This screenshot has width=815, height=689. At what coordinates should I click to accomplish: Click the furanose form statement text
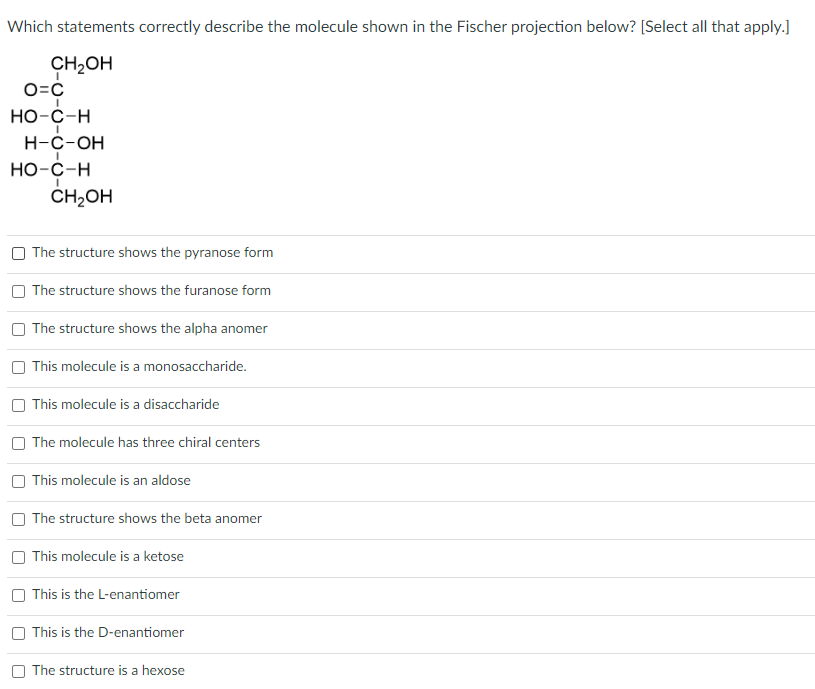click(151, 291)
